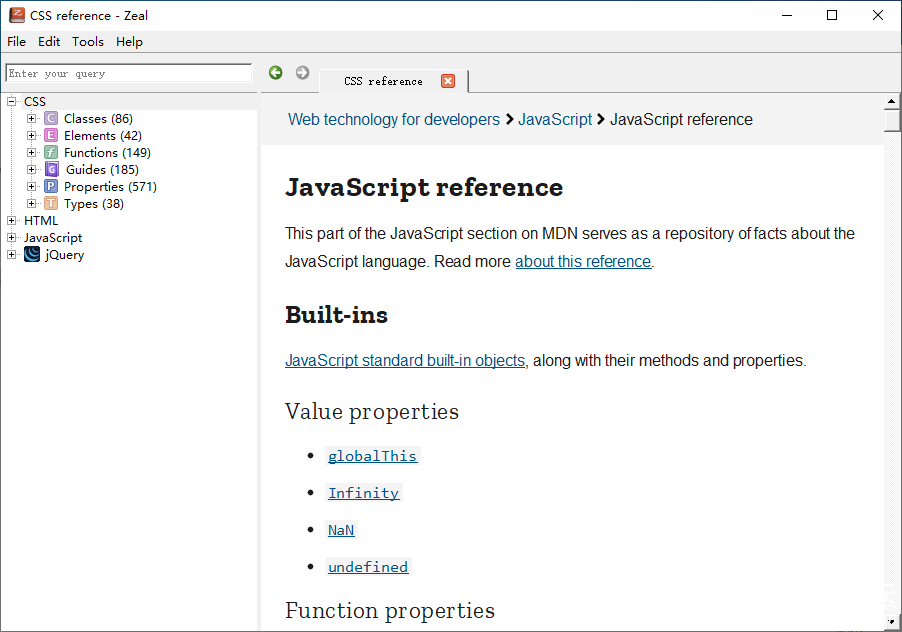Image resolution: width=902 pixels, height=632 pixels.
Task: Open the File menu
Action: [x=16, y=41]
